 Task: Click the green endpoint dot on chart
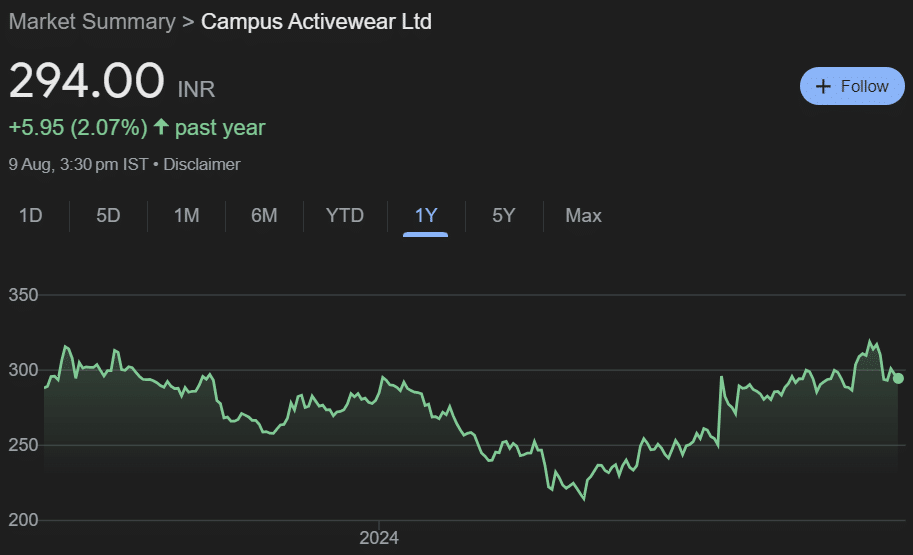898,379
